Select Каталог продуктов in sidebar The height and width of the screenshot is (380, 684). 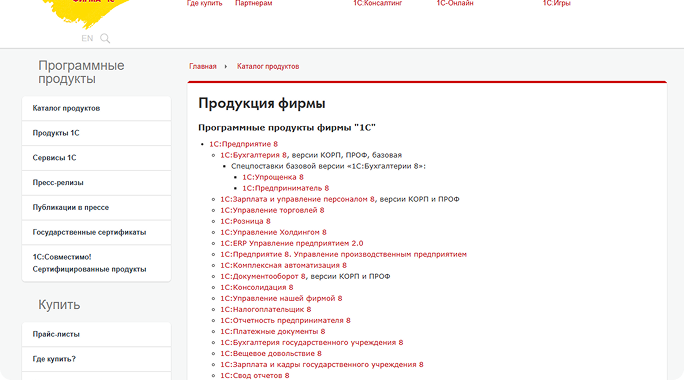coord(96,108)
